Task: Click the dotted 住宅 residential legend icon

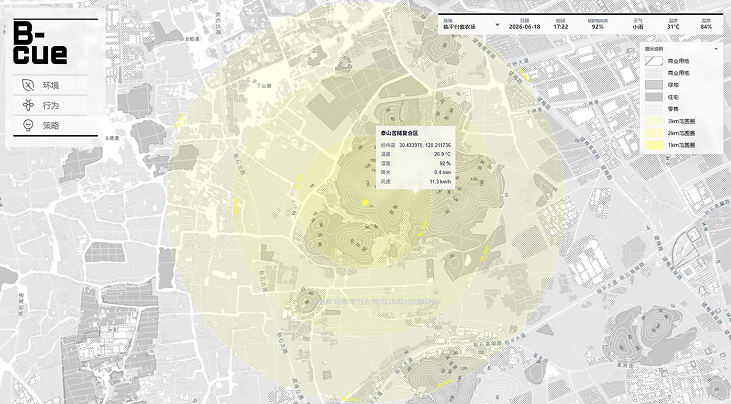Action: coord(654,97)
